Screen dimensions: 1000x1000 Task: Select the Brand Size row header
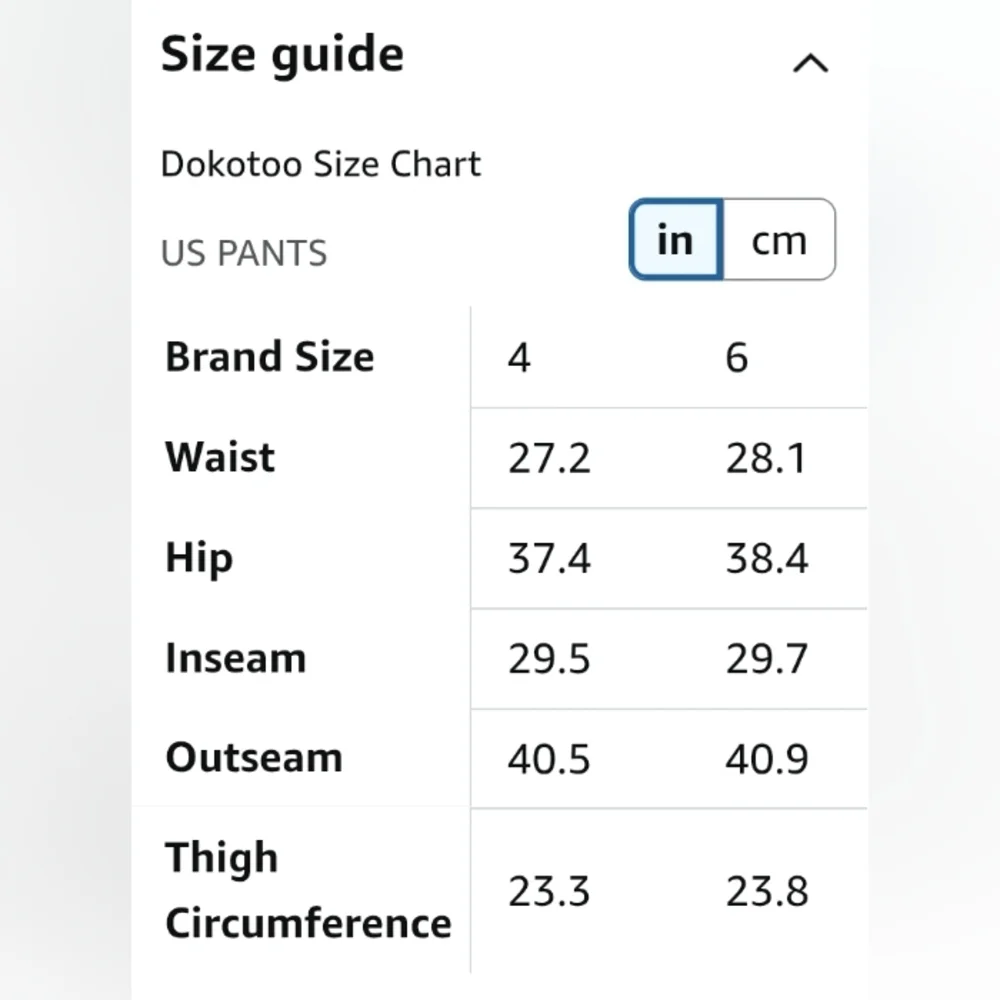pos(269,357)
